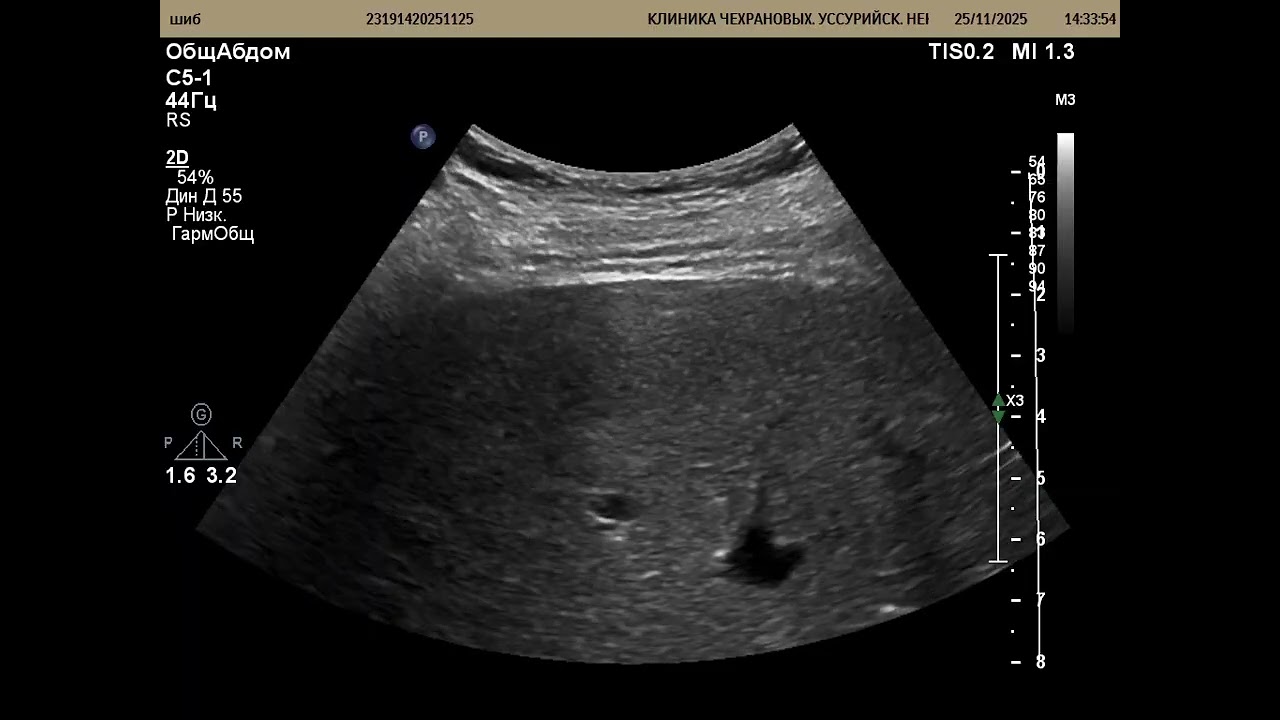Click the ГармОбщ harmonics setting
This screenshot has width=1280, height=720.
213,234
